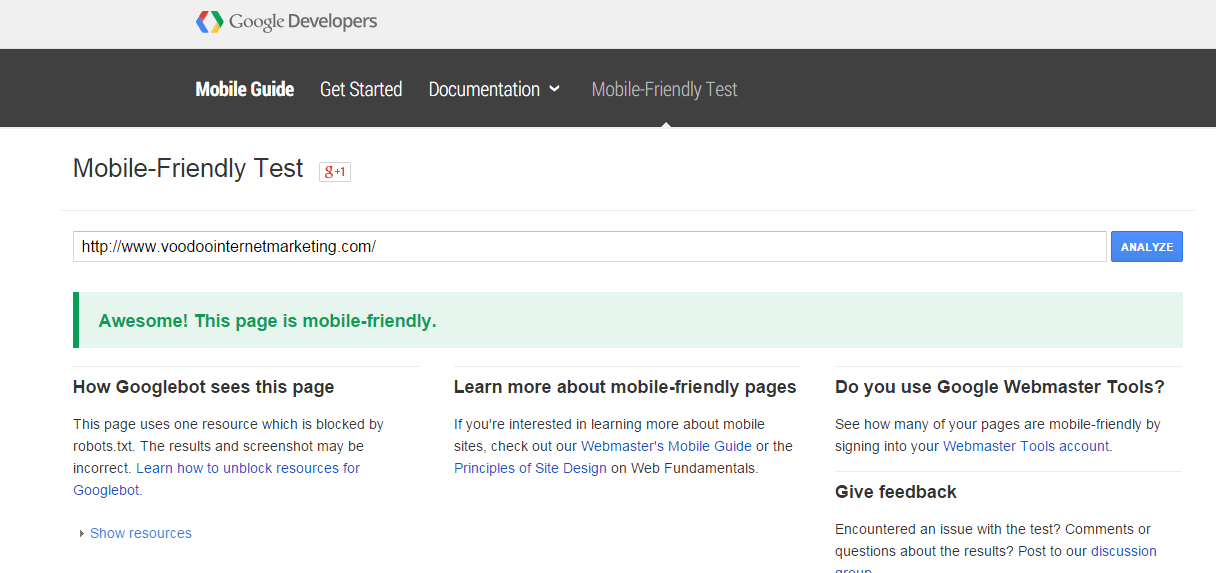Click 'Learn more about mobile-friendly pages' heading
Image resolution: width=1216 pixels, height=573 pixels.
[x=625, y=387]
